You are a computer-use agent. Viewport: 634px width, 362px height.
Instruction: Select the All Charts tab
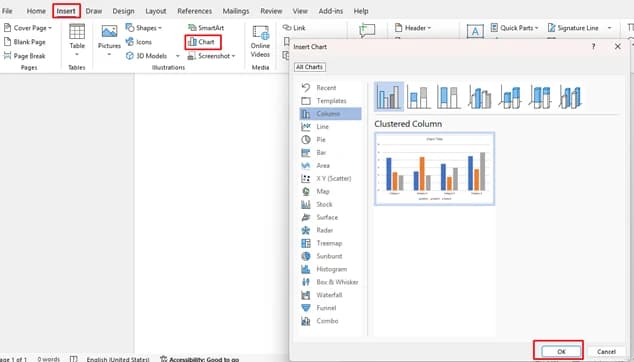coord(309,67)
